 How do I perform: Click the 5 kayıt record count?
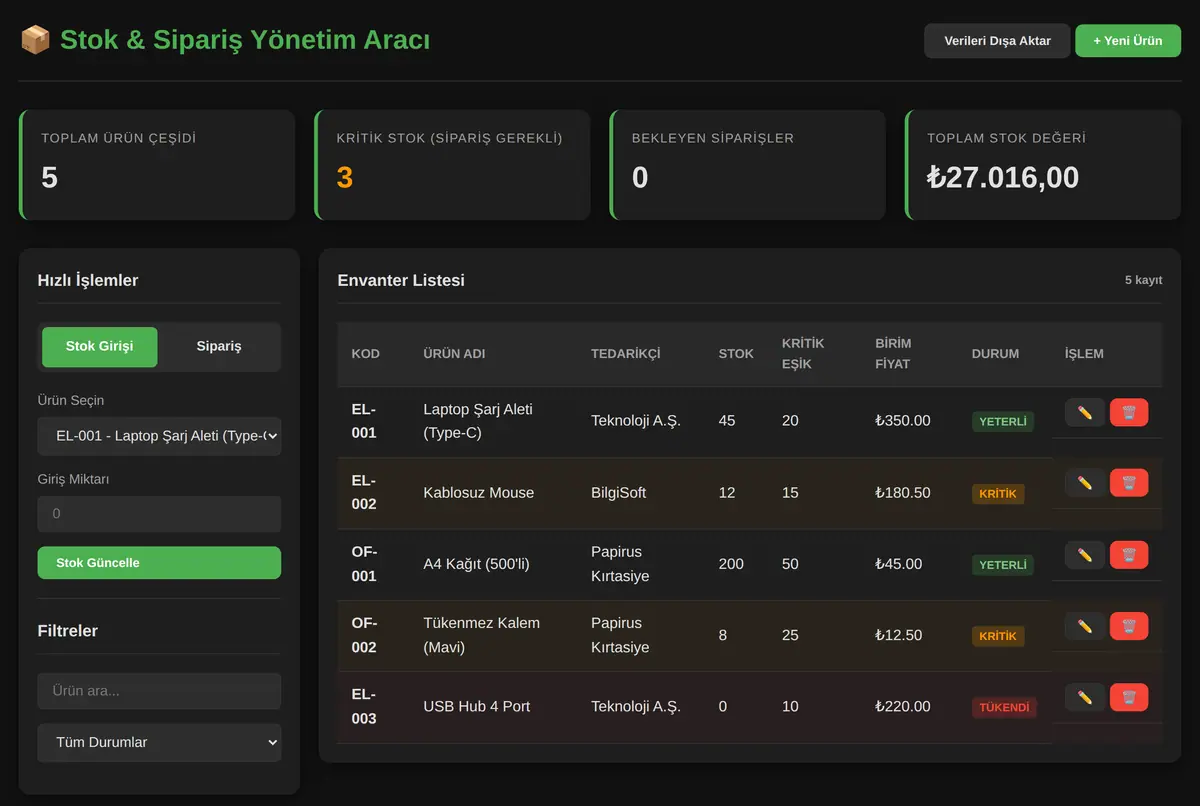1144,280
